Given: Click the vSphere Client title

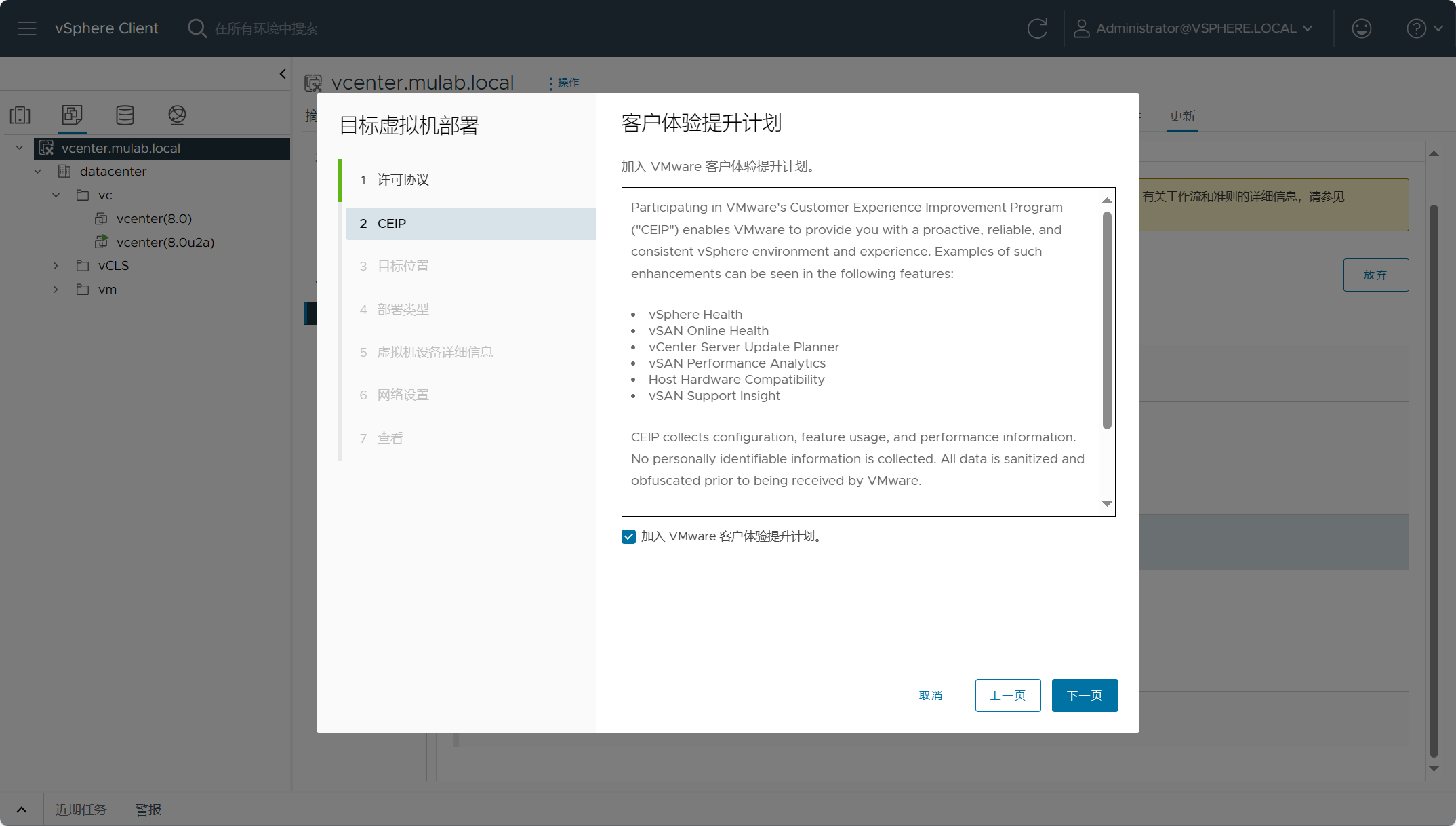Looking at the screenshot, I should [106, 28].
